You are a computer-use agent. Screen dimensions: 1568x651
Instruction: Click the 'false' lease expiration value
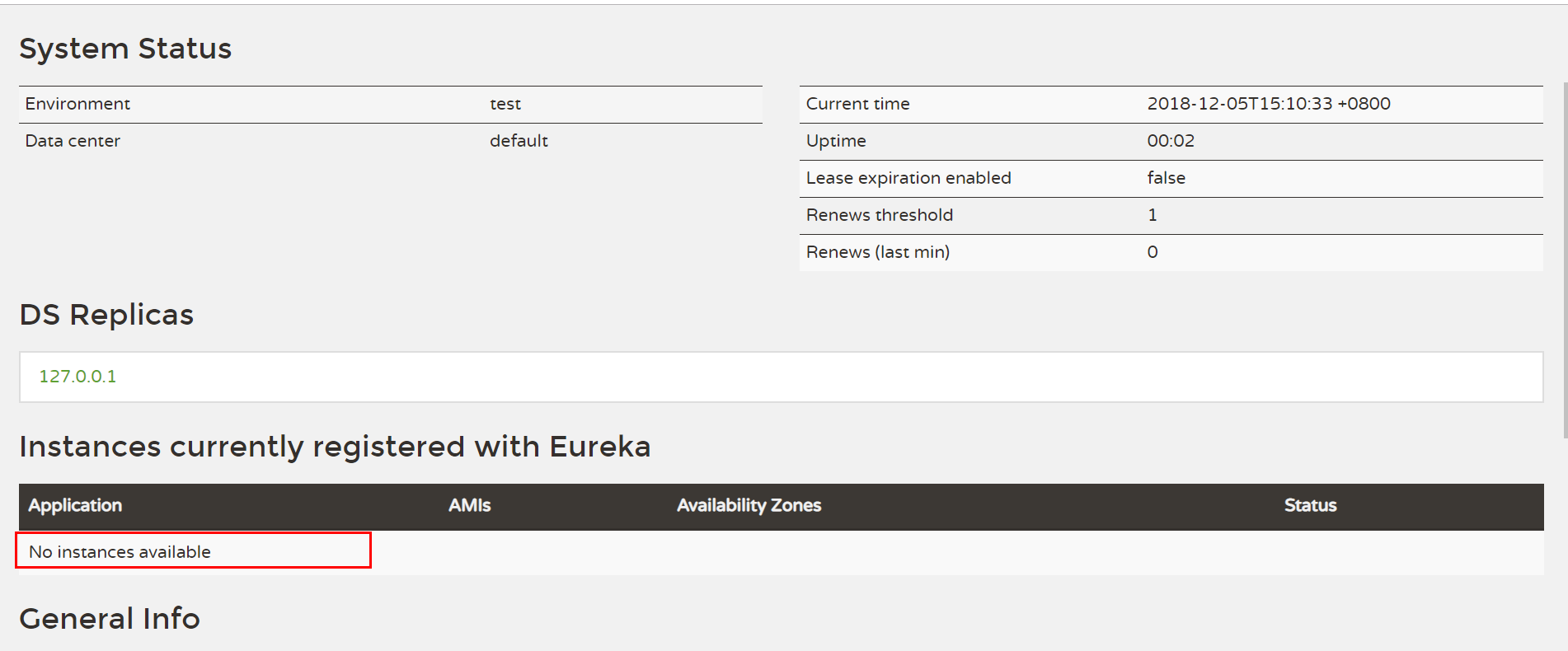[1166, 178]
